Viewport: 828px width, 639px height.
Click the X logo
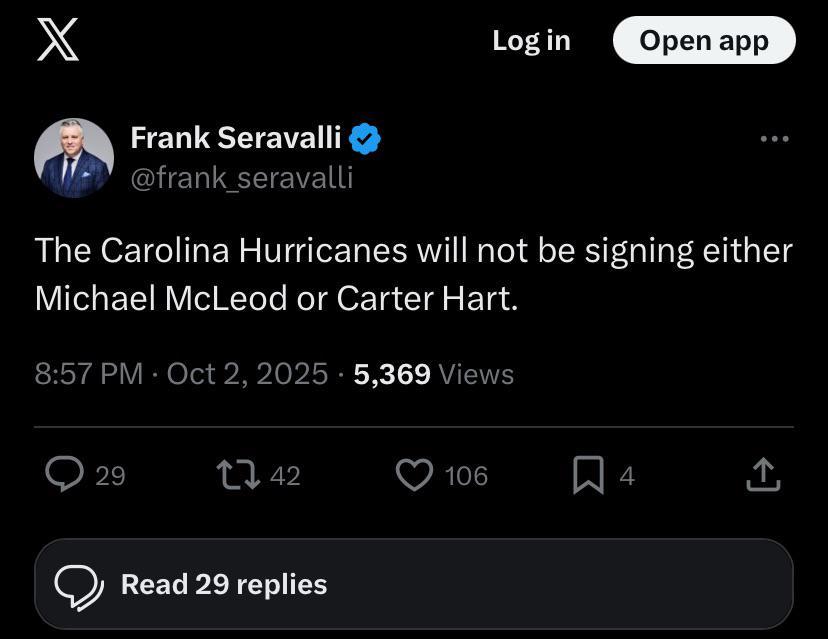[58, 41]
